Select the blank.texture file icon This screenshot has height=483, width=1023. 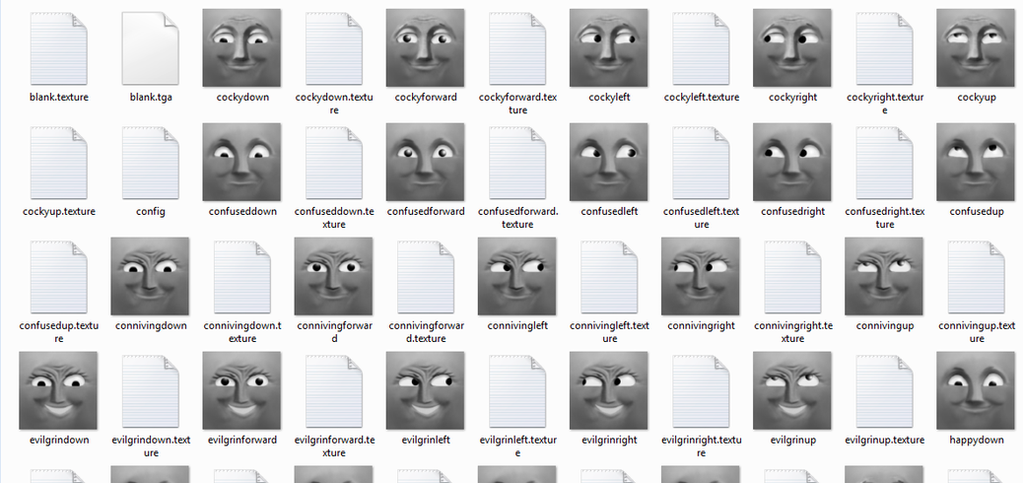[x=59, y=48]
